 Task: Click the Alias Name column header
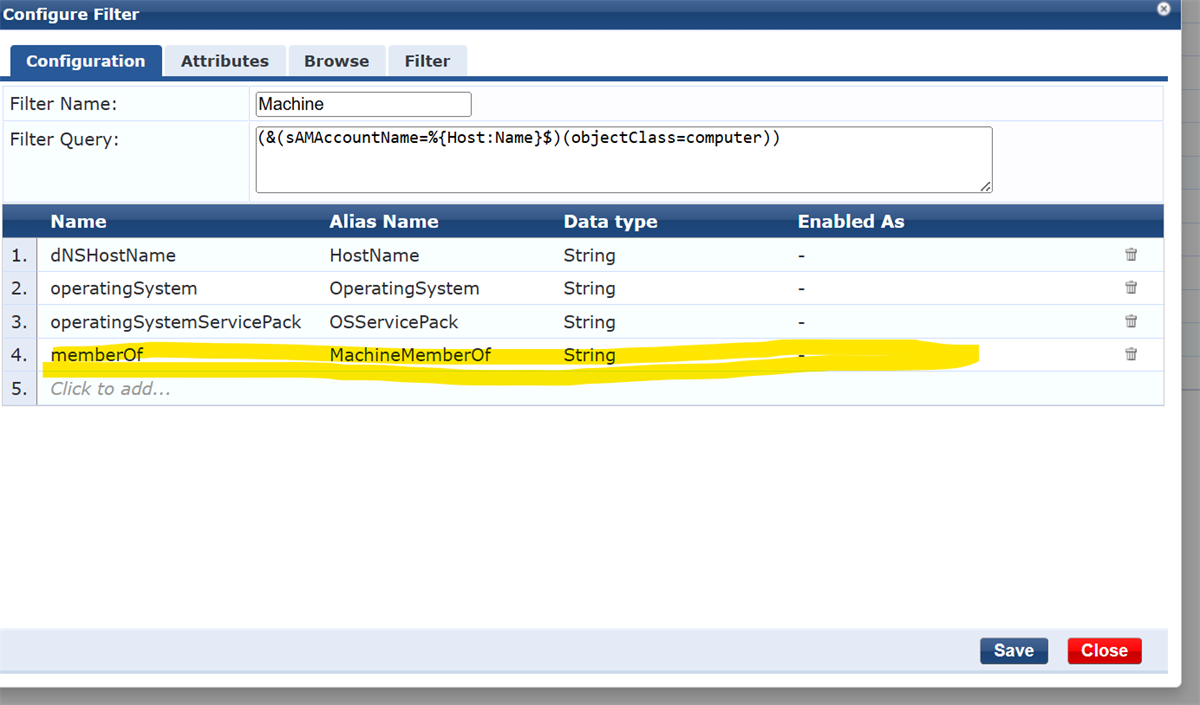point(384,221)
